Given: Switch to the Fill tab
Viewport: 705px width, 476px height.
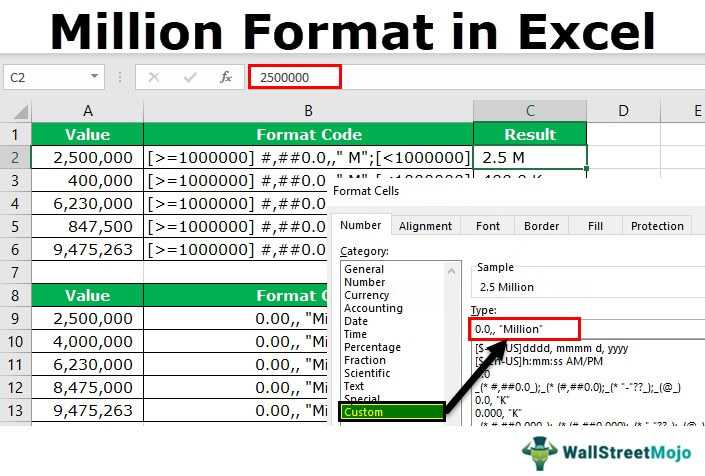Looking at the screenshot, I should [x=595, y=226].
